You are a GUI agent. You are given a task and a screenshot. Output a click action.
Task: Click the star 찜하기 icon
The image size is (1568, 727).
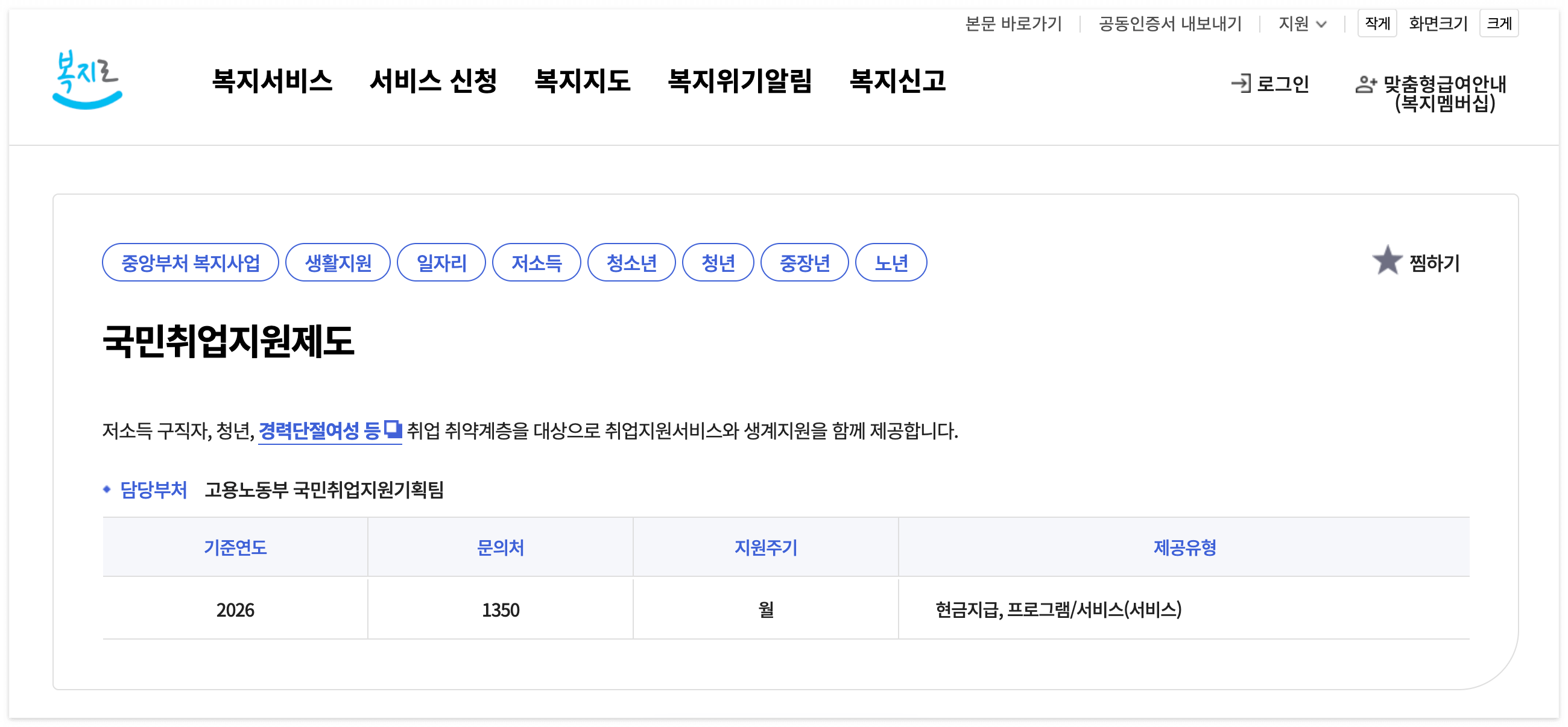[x=1386, y=261]
